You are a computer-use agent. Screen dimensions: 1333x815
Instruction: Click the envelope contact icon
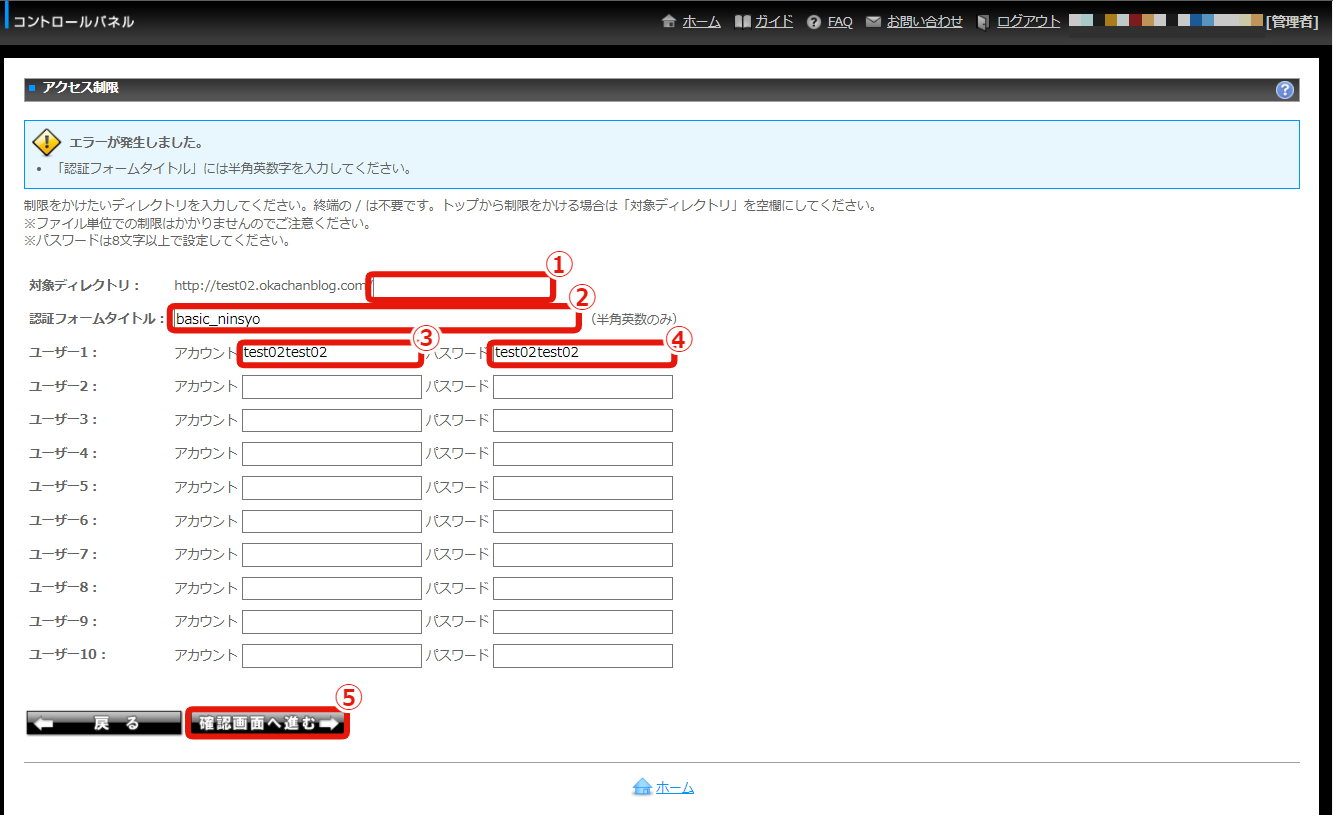[x=873, y=22]
